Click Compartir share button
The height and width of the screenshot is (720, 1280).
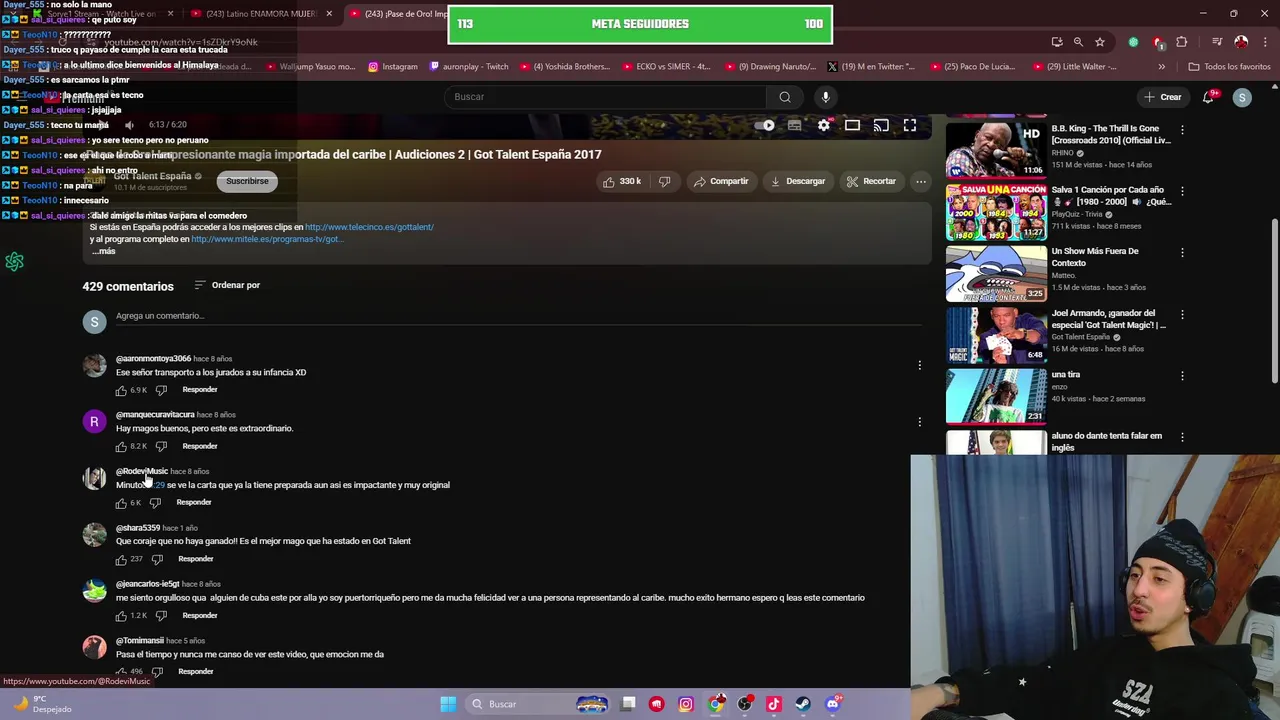tap(720, 181)
